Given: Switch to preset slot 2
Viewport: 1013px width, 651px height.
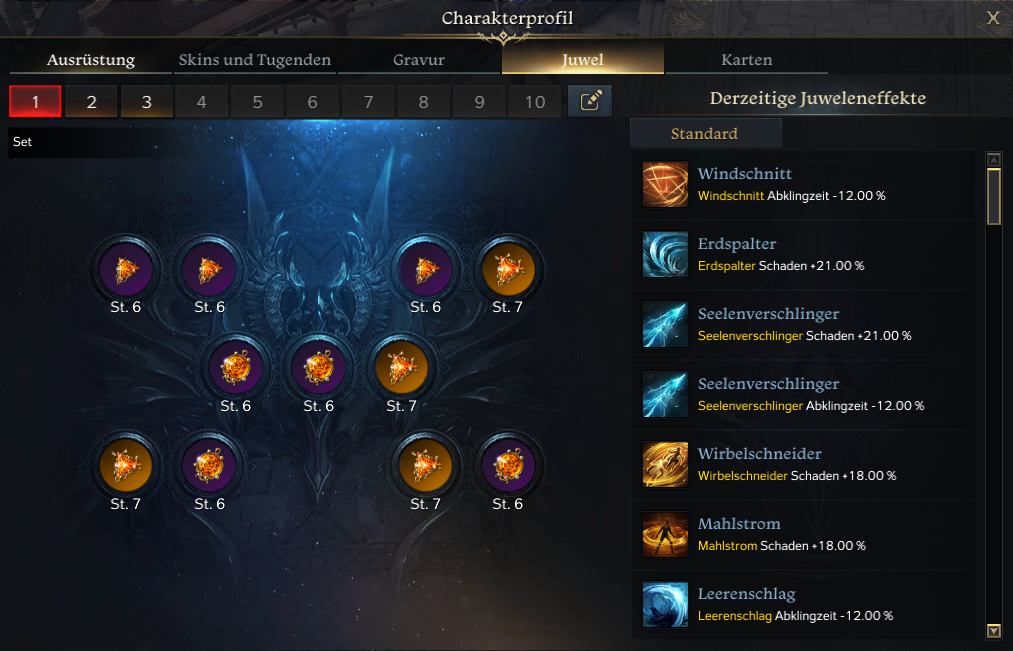Looking at the screenshot, I should 91,101.
